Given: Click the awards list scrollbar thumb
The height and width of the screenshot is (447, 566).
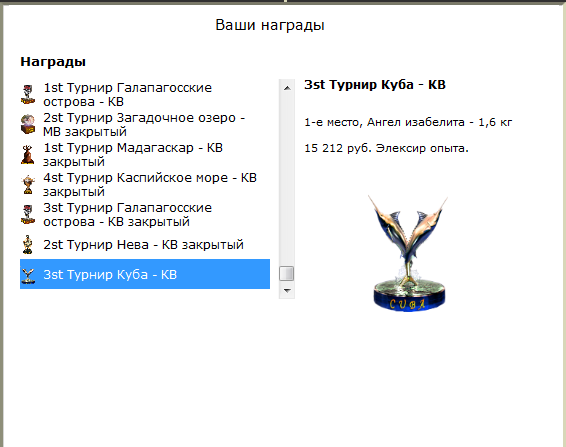Looking at the screenshot, I should coord(287,273).
